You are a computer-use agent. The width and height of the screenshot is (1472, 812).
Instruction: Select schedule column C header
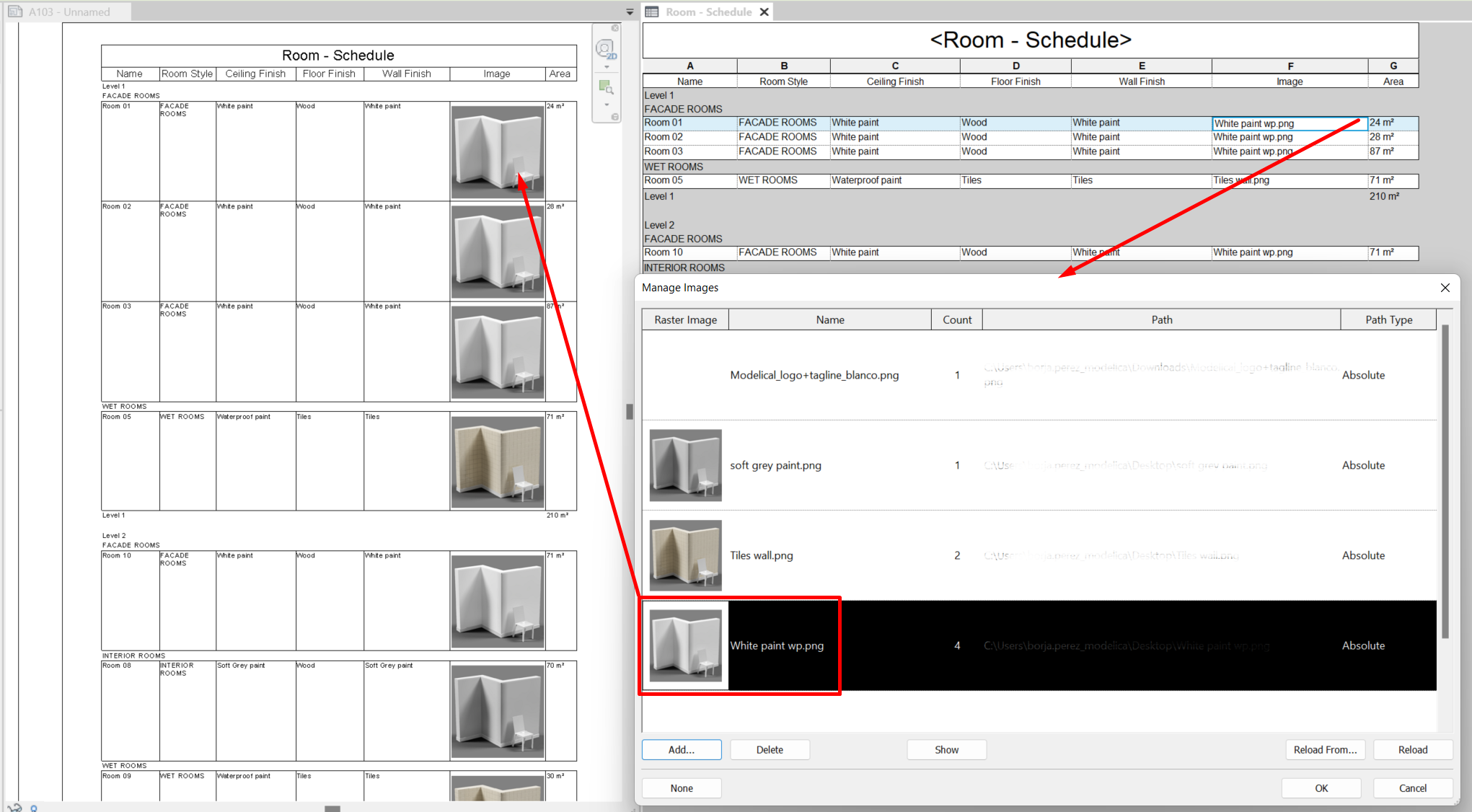point(895,66)
